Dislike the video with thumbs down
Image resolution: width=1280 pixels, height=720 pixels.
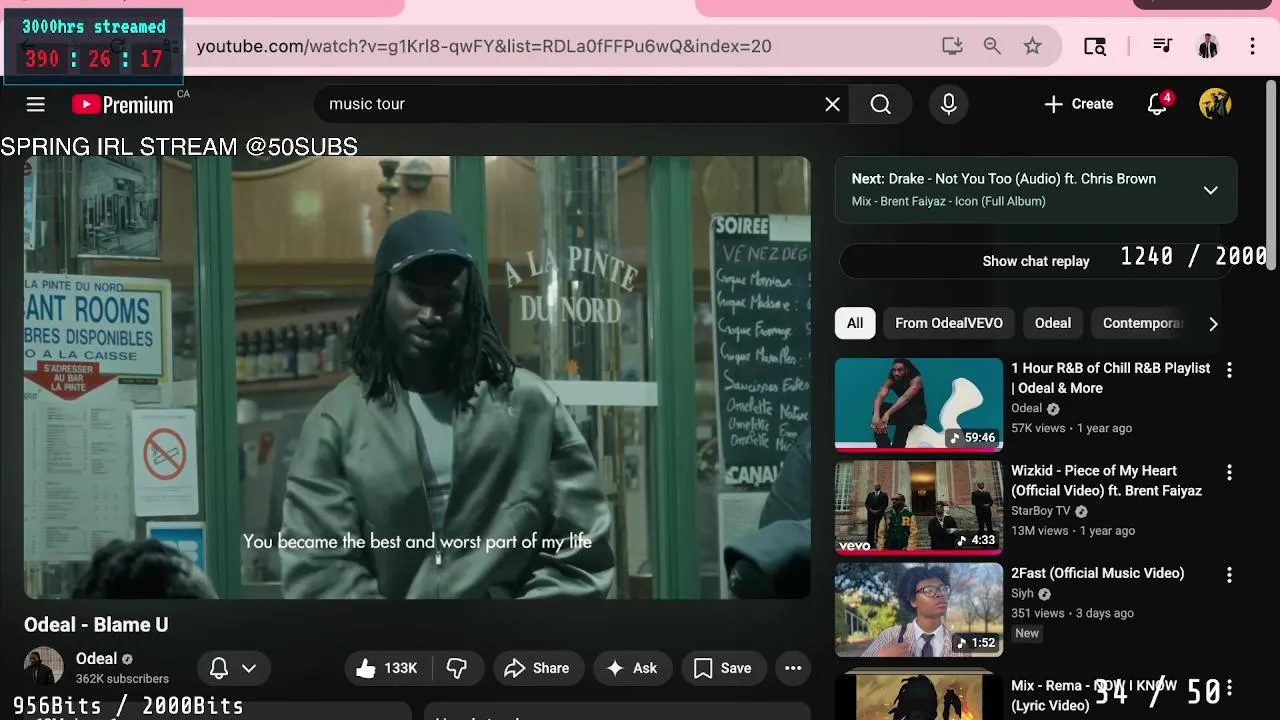click(457, 668)
